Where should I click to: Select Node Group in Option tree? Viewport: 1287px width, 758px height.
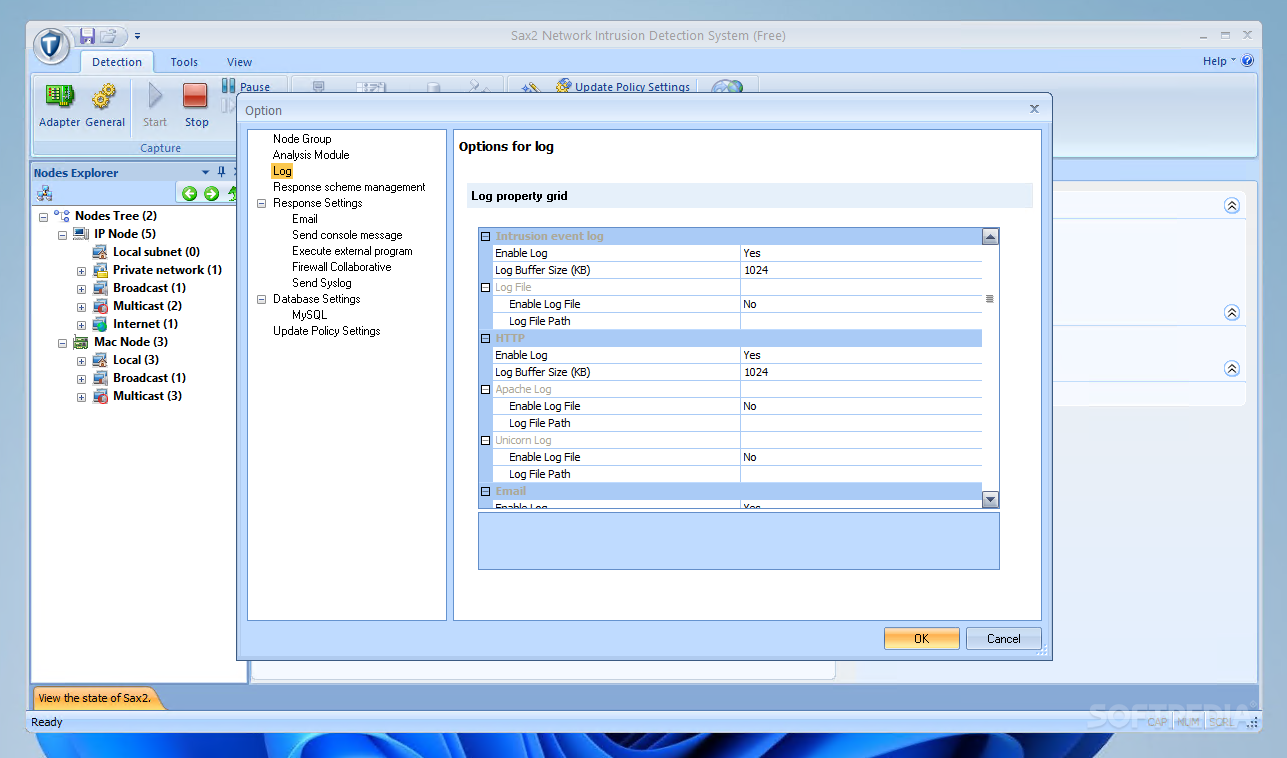[302, 139]
